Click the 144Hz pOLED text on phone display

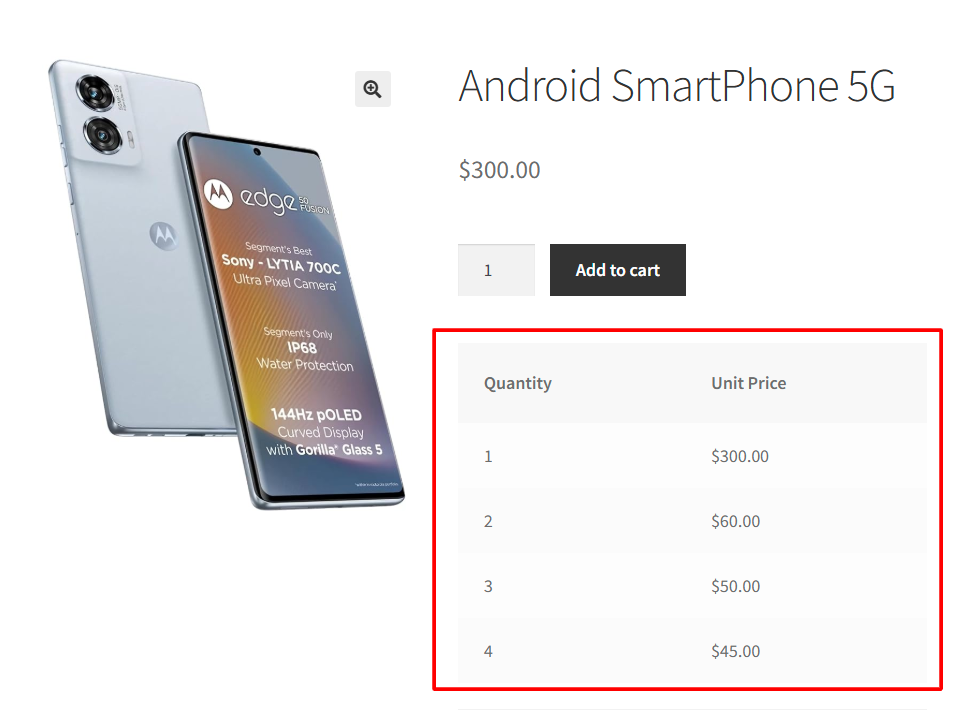[316, 415]
